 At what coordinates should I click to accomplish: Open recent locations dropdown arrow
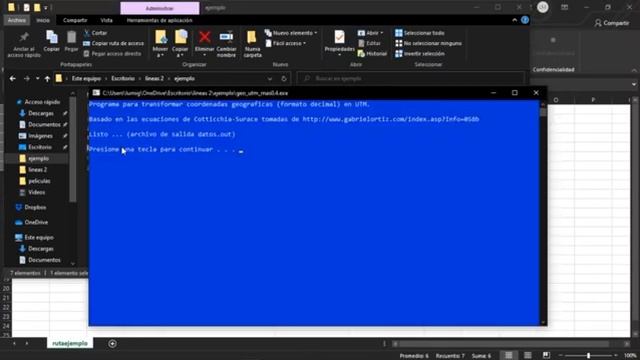[x=37, y=78]
